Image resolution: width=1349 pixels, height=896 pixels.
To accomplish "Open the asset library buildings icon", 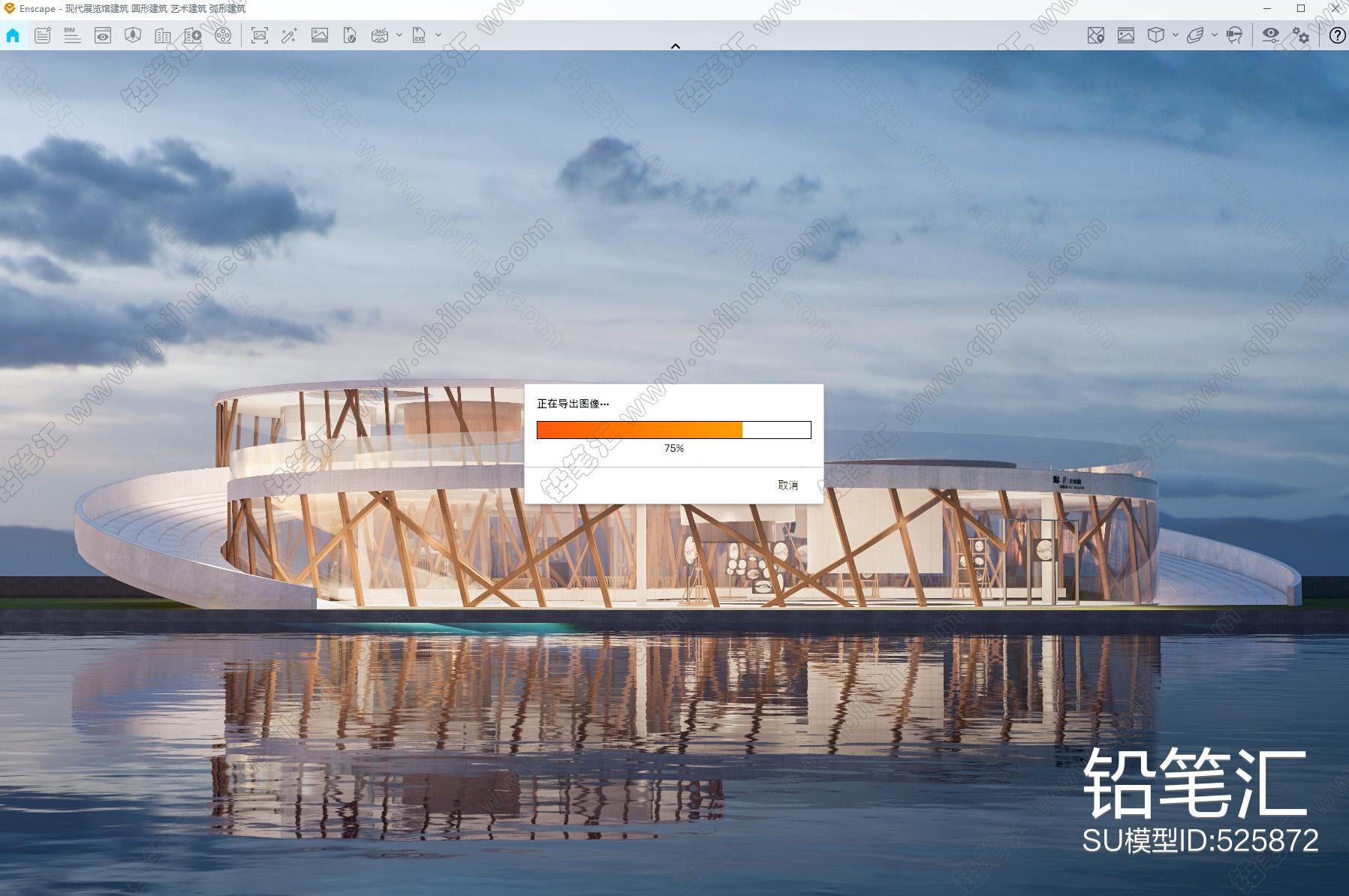I will pyautogui.click(x=163, y=35).
